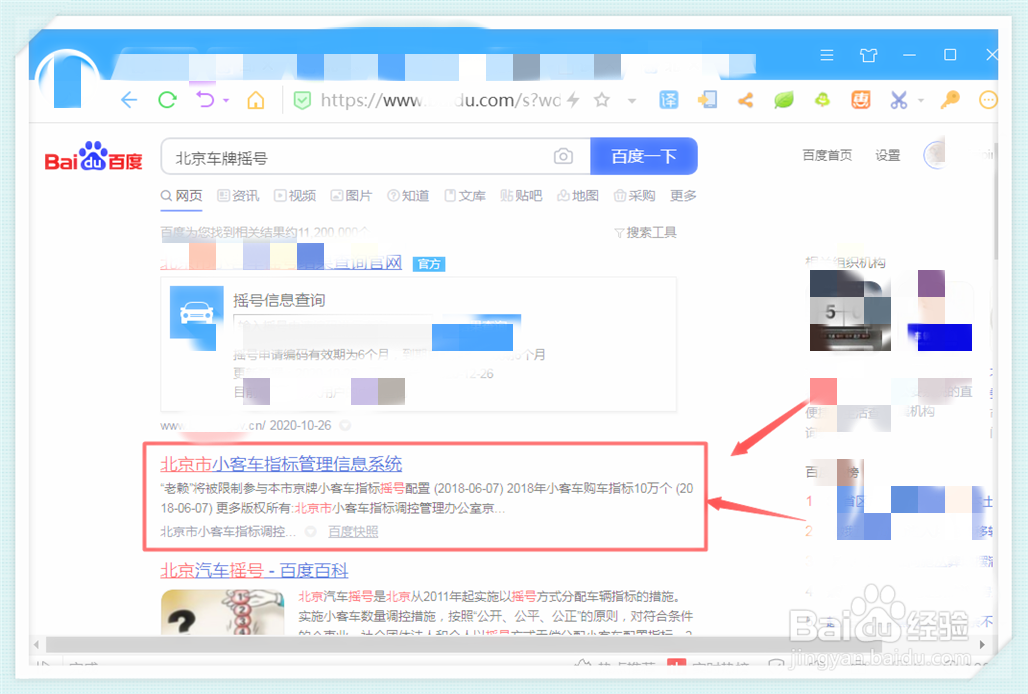Open the dropdown next to the undo icon
The image size is (1028, 694).
coord(226,101)
